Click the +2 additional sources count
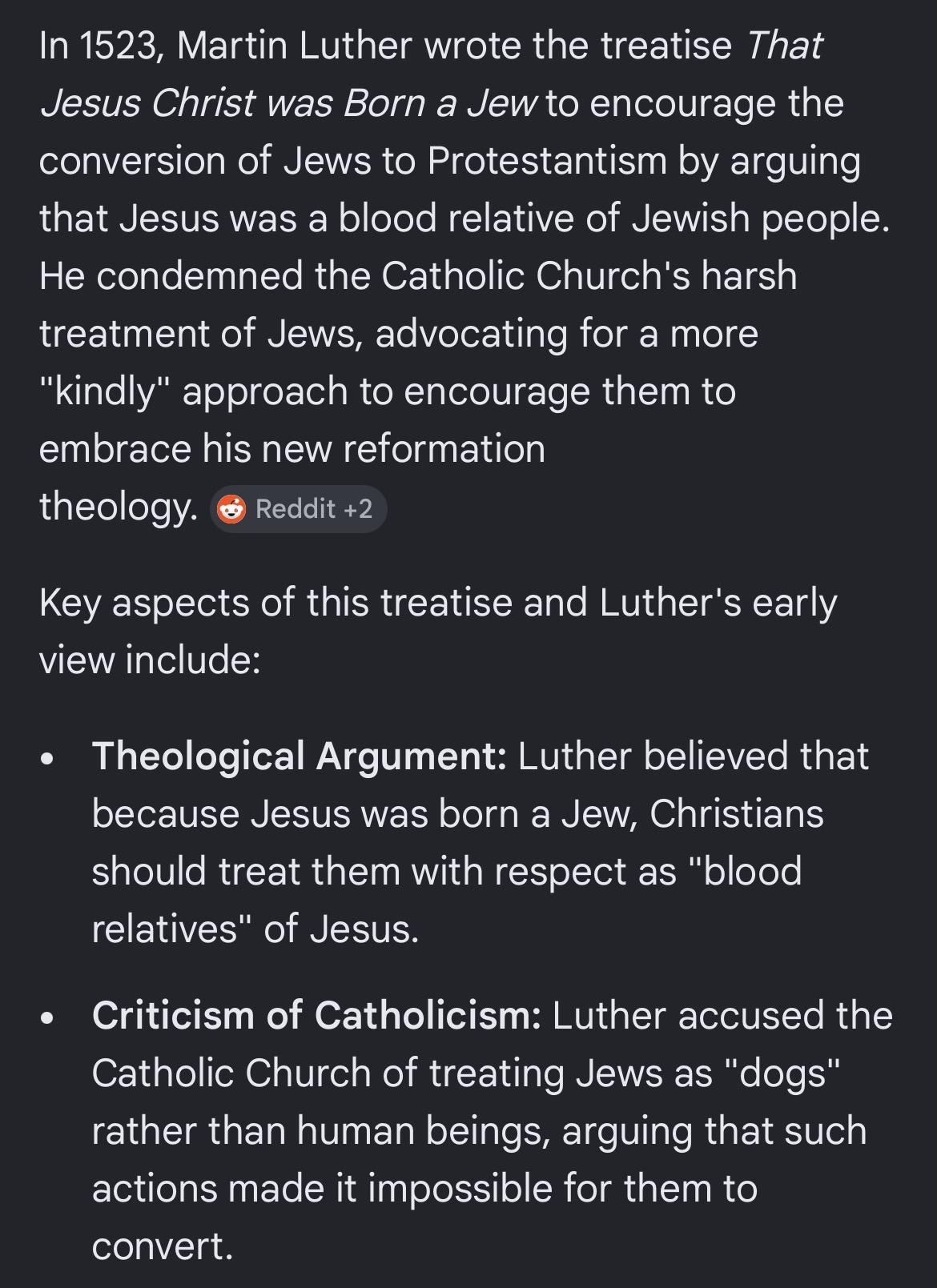The width and height of the screenshot is (937, 1288). point(358,509)
